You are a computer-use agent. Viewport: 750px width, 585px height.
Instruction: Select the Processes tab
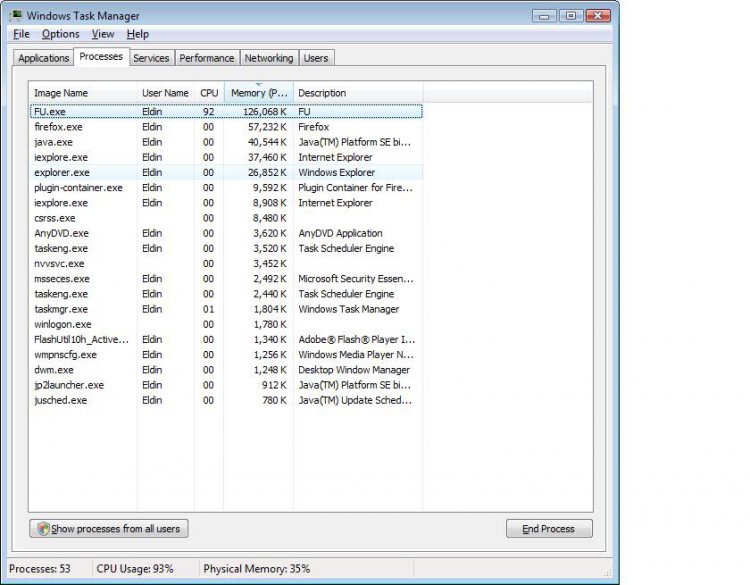tap(101, 56)
